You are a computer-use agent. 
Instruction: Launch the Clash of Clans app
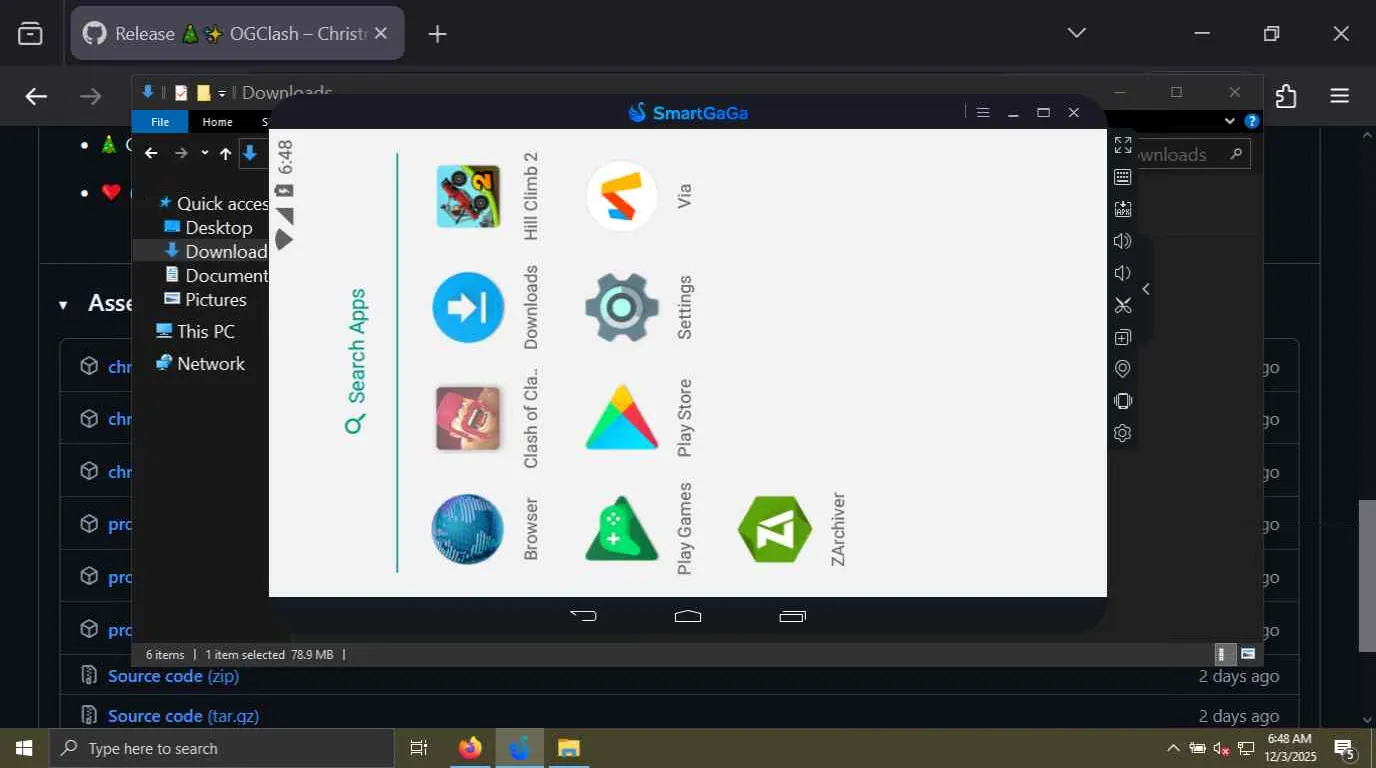coord(469,417)
